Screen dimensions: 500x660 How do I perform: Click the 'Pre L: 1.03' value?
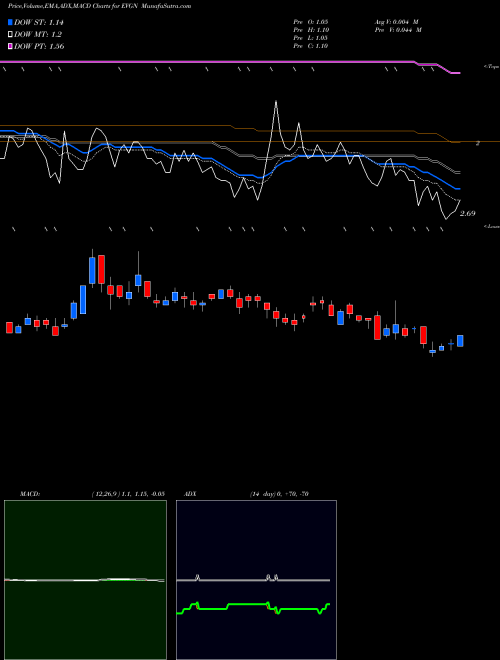tap(311, 38)
